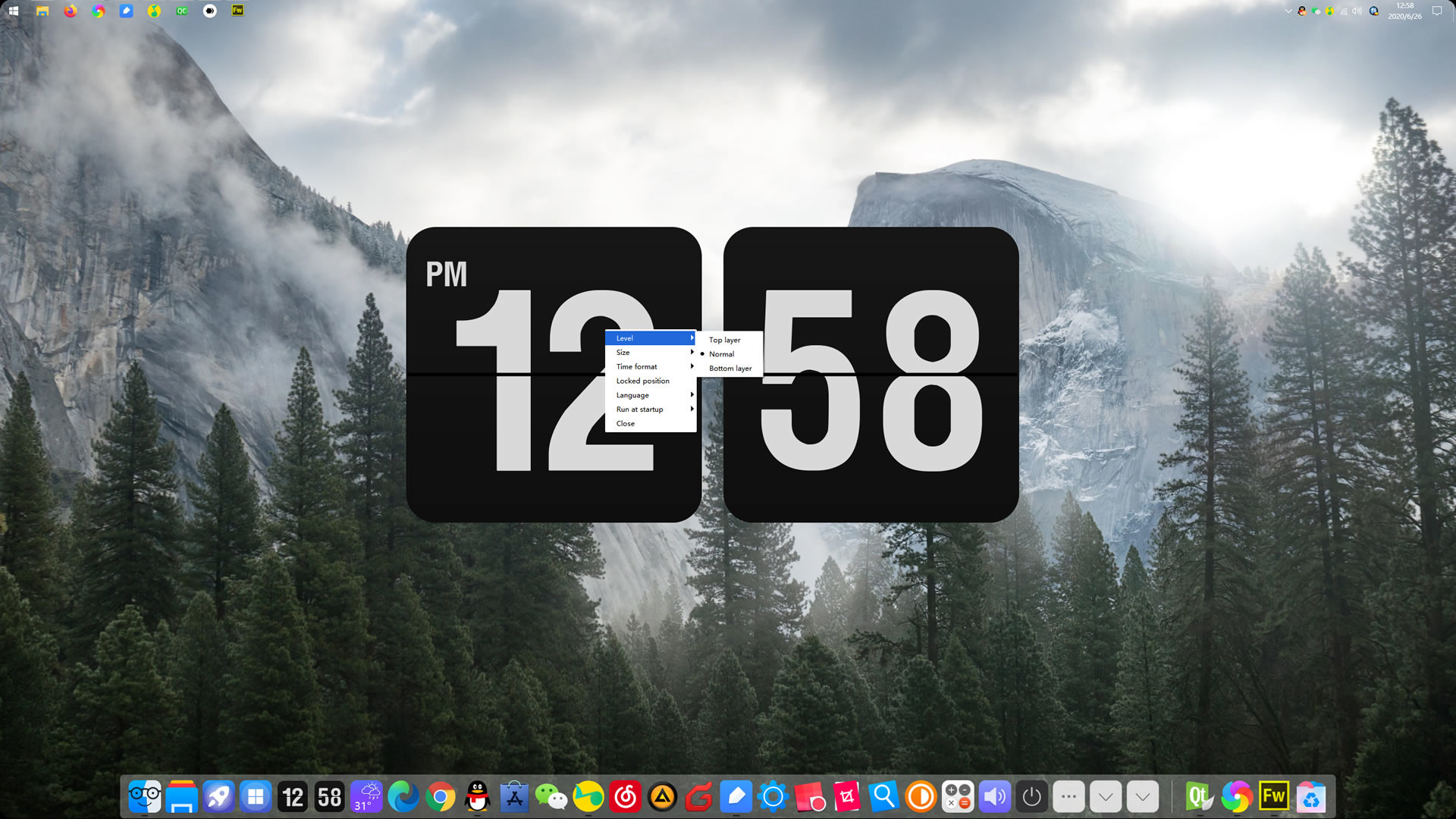Open WeChat from the dock
1456x819 pixels.
[x=551, y=797]
